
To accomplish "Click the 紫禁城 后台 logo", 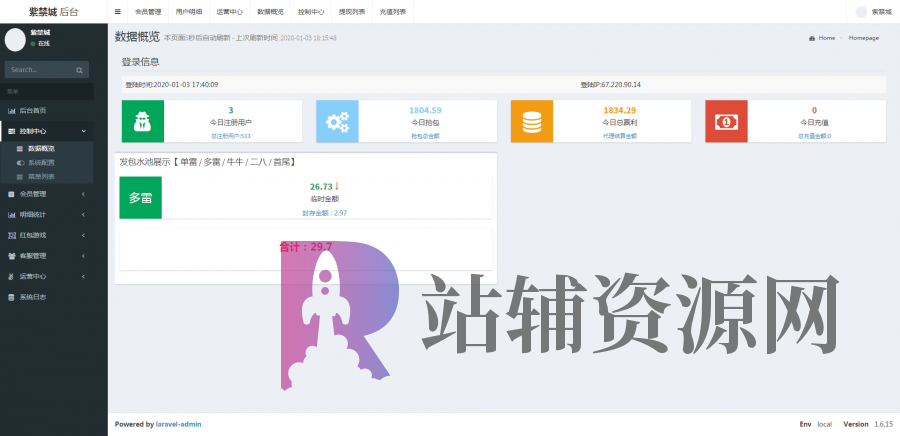I will point(53,11).
